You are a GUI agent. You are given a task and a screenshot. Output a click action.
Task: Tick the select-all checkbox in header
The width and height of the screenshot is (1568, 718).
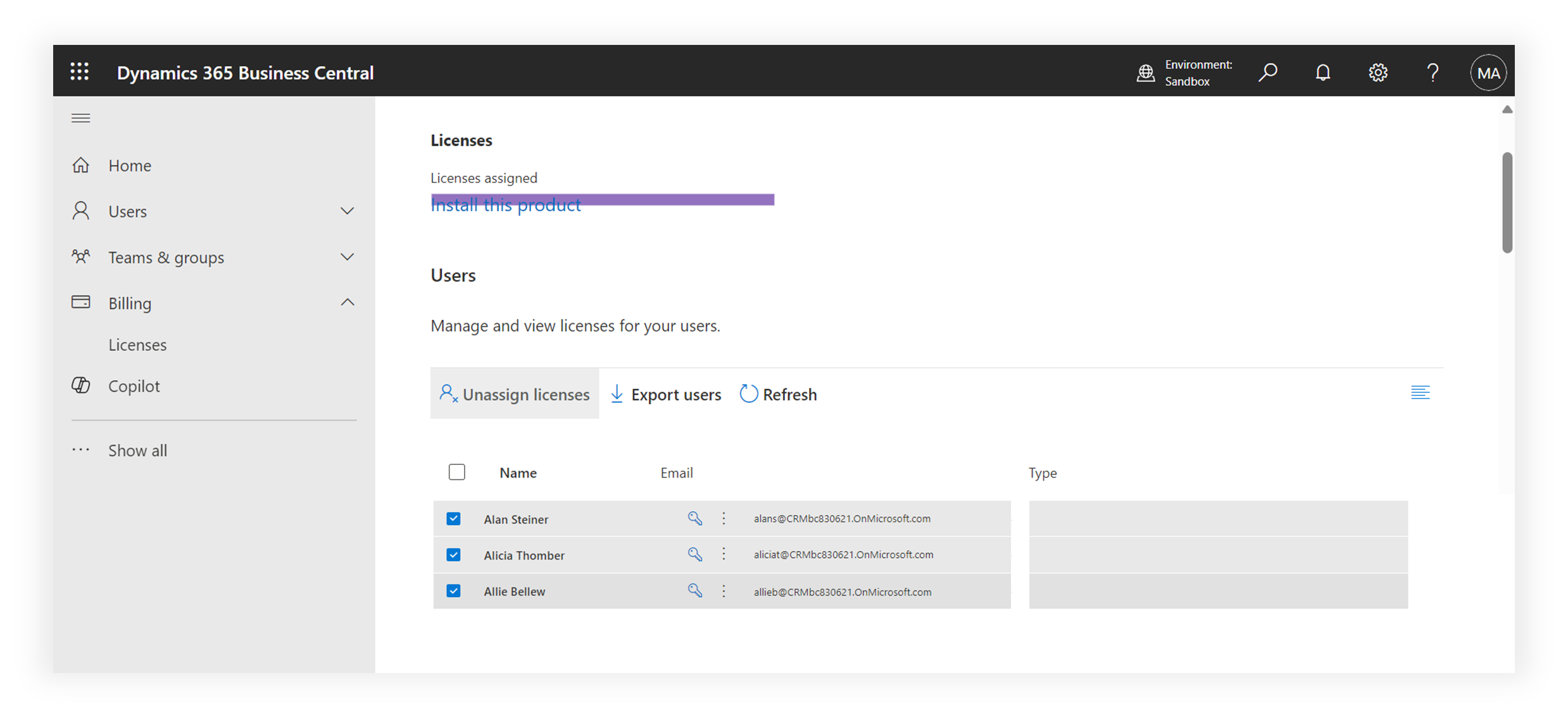point(456,473)
